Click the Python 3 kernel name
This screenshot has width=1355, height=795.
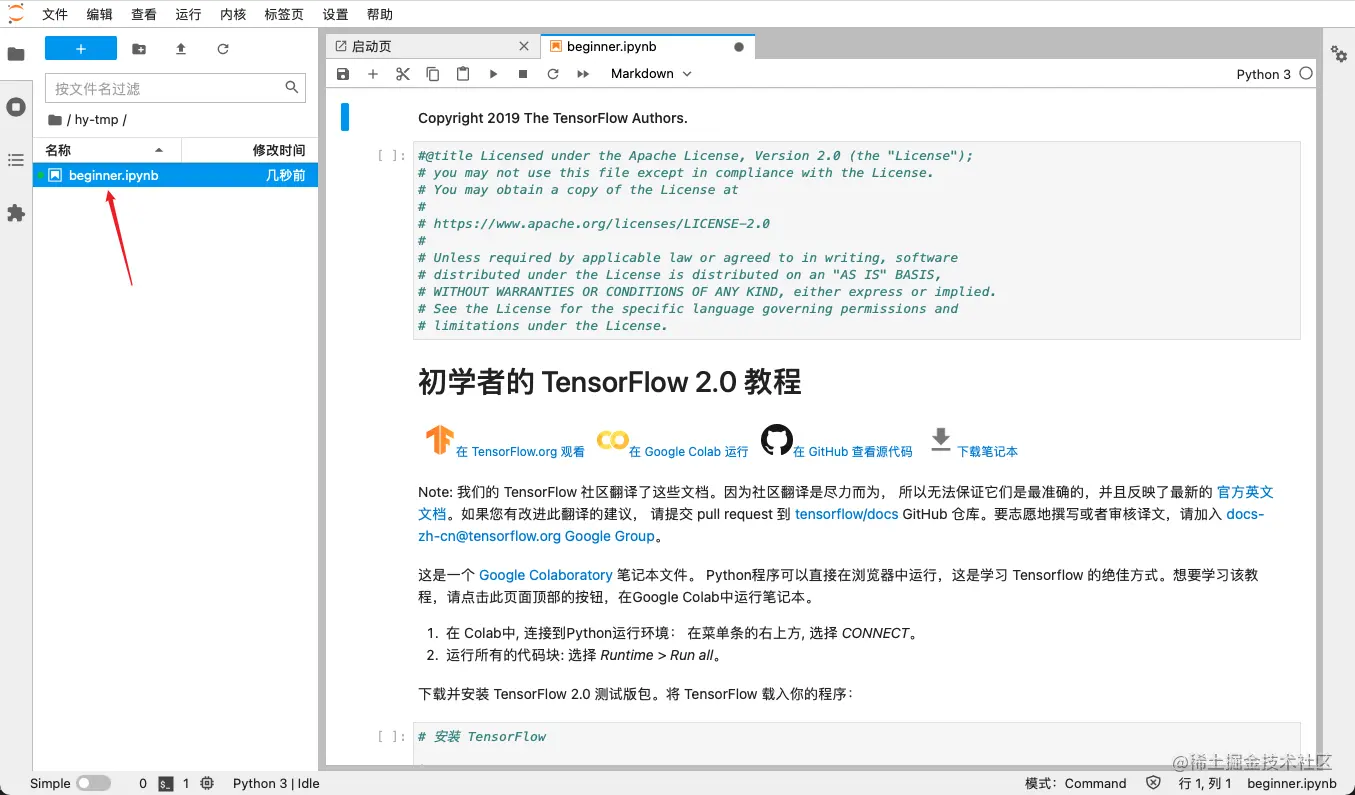(1263, 74)
